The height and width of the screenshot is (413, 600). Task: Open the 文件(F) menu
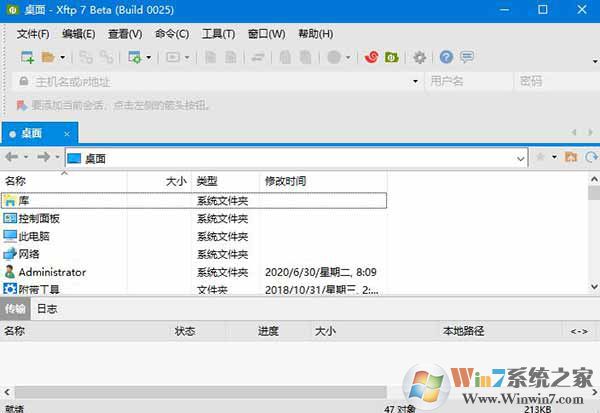tap(33, 34)
